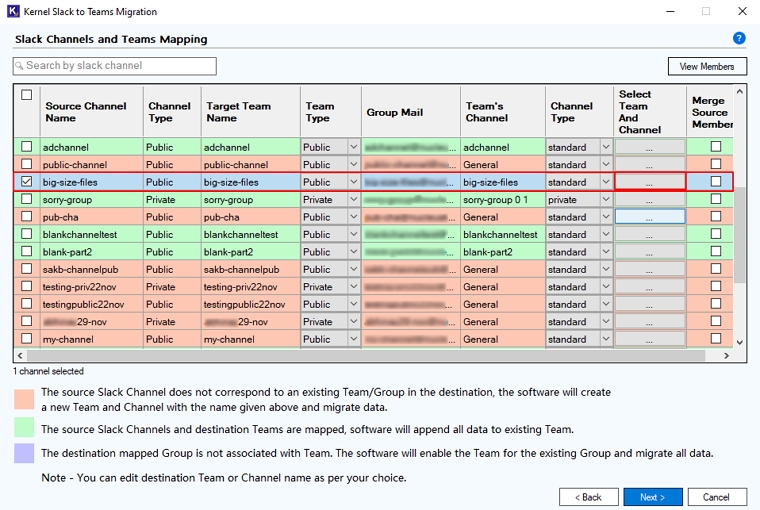Image resolution: width=760 pixels, height=510 pixels.
Task: Check the sorry-group row checkbox
Action: point(27,199)
